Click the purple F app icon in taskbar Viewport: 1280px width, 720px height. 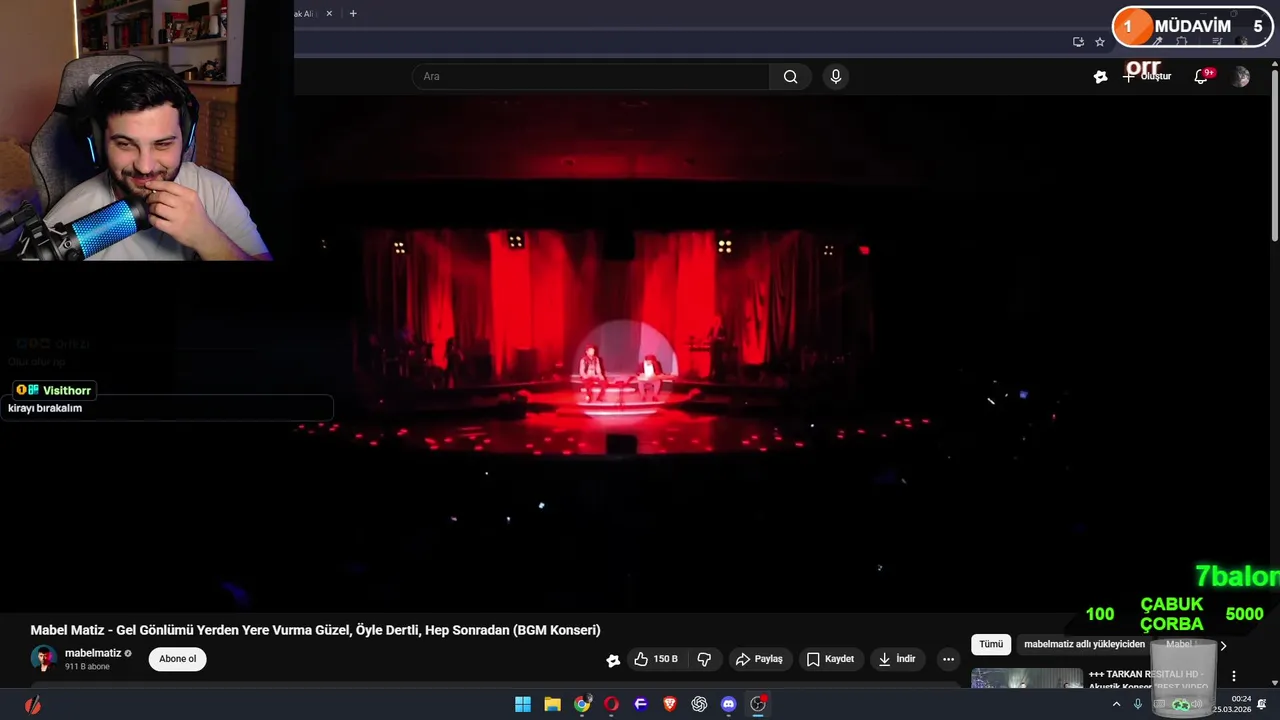(641, 704)
